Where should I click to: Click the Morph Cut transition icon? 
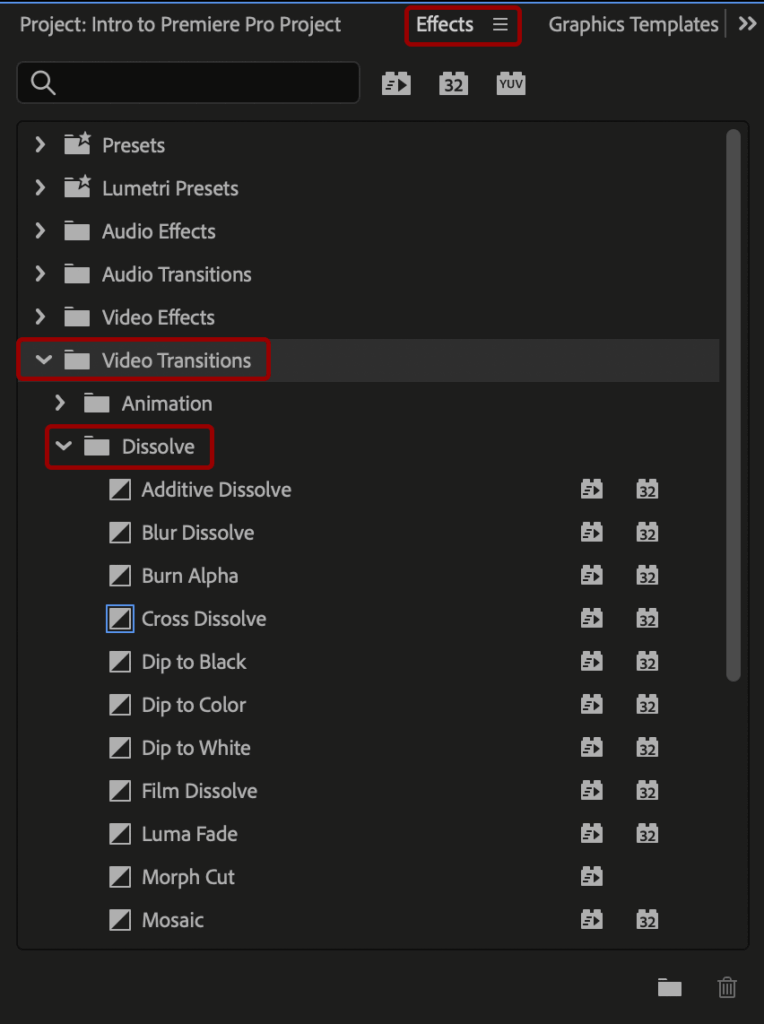point(119,877)
